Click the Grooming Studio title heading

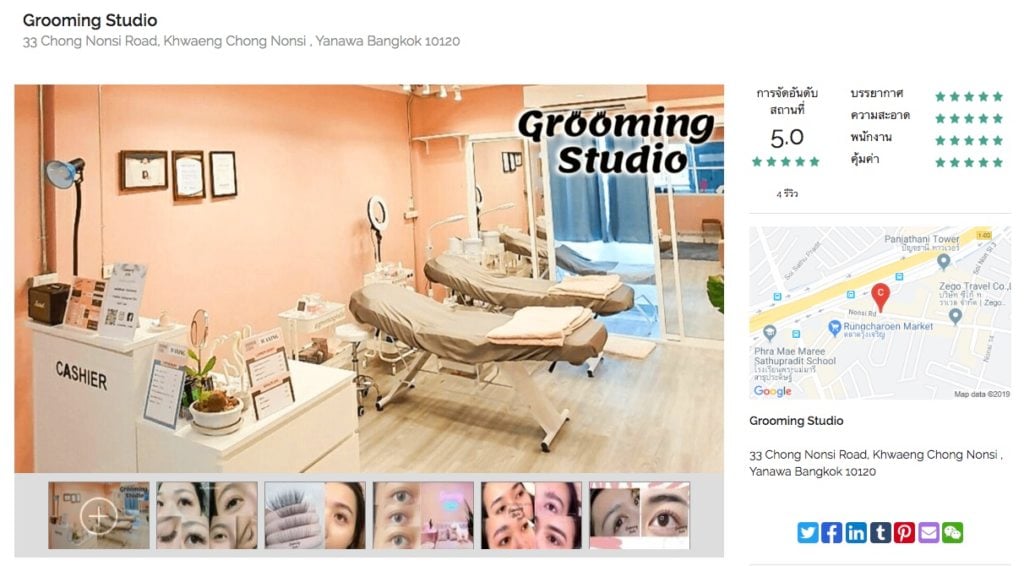pyautogui.click(x=89, y=20)
